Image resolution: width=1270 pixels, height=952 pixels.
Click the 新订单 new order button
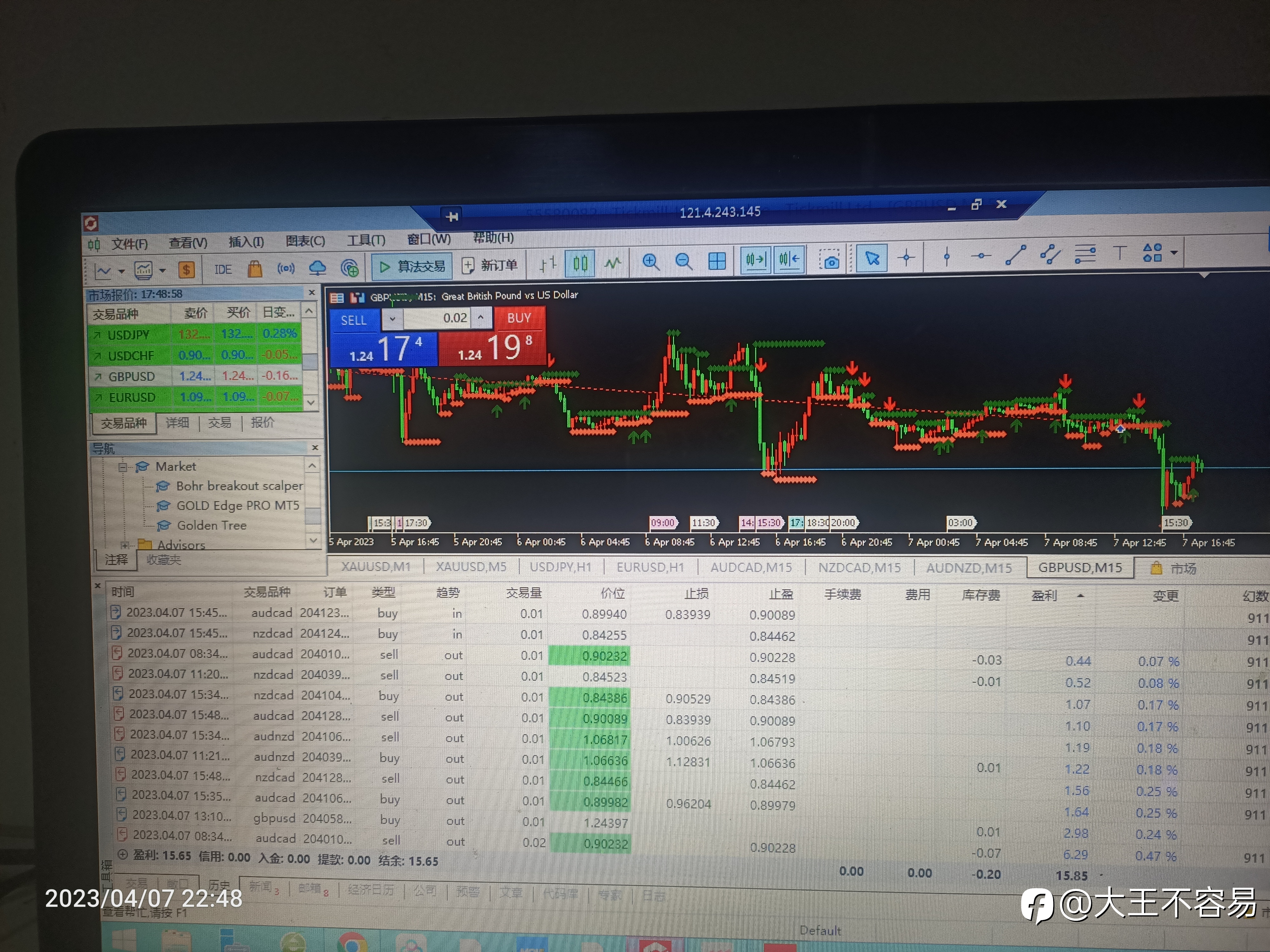coord(490,265)
